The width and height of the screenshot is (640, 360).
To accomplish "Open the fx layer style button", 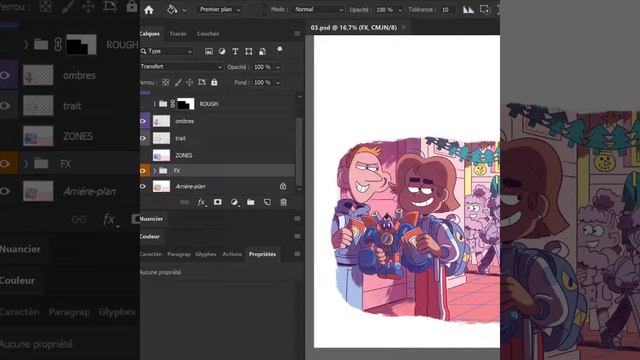I will tap(201, 202).
